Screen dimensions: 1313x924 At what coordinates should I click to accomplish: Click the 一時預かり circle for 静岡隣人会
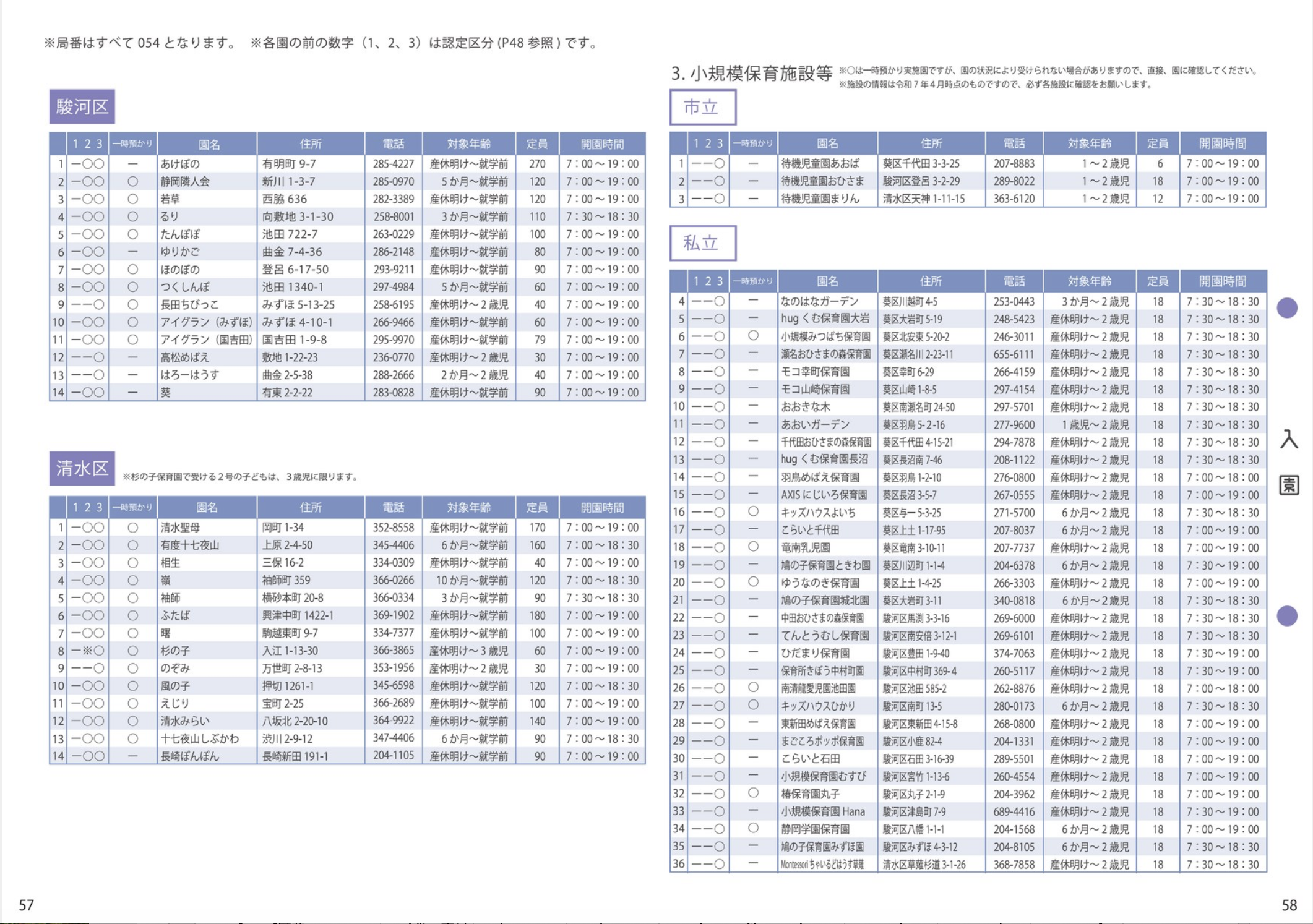132,181
